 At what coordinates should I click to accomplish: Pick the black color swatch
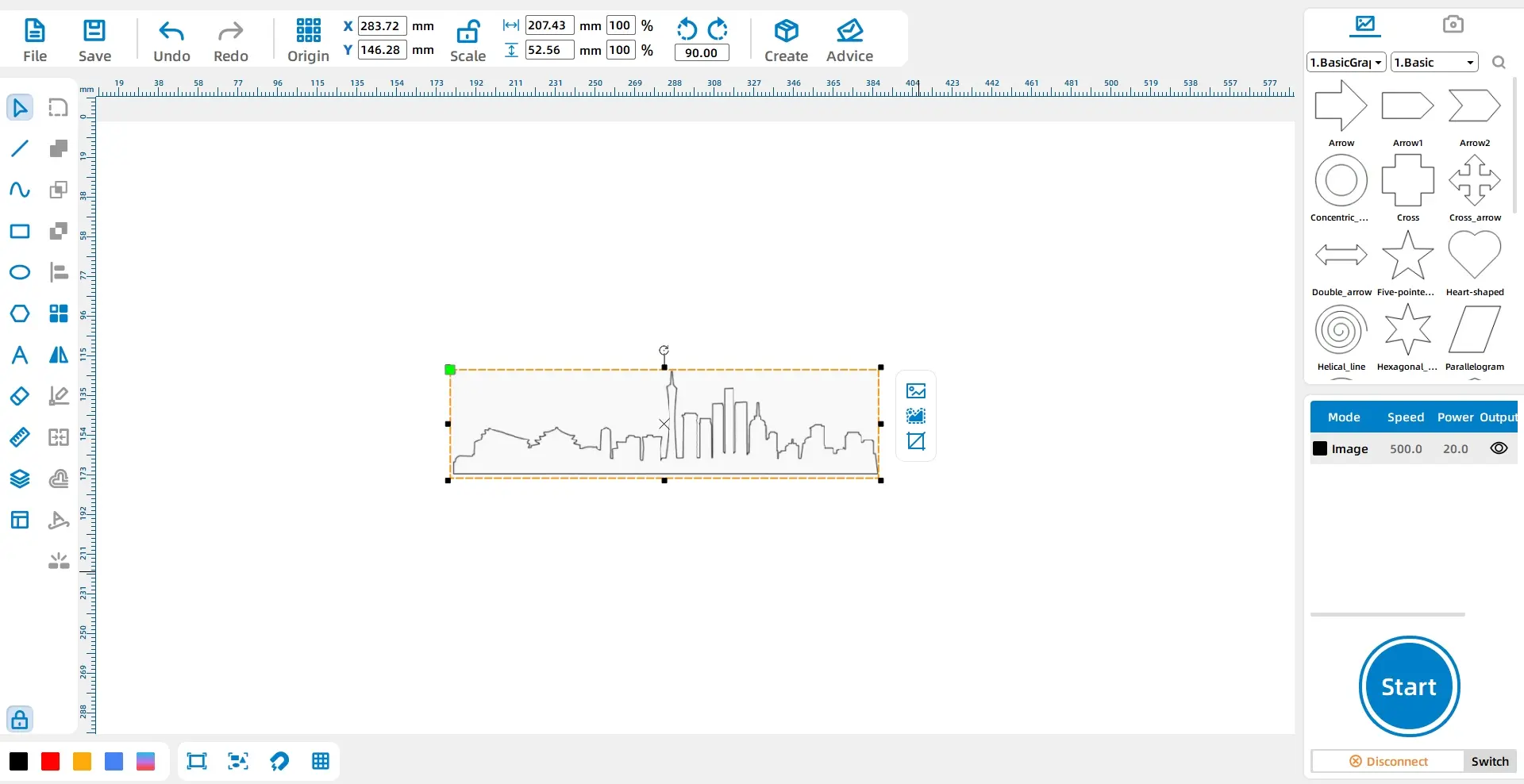(x=19, y=762)
